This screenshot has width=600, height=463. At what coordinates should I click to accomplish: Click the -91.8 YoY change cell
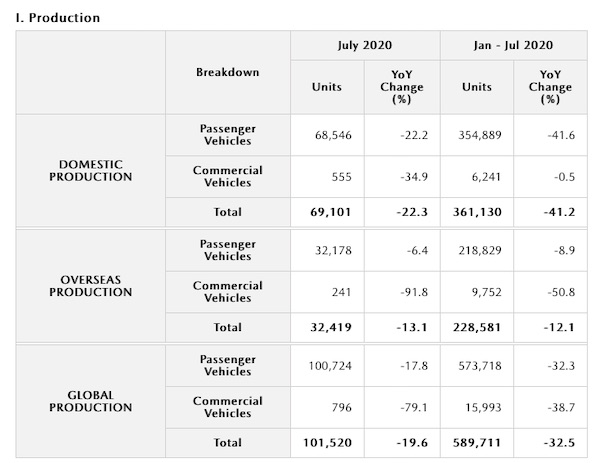click(402, 291)
